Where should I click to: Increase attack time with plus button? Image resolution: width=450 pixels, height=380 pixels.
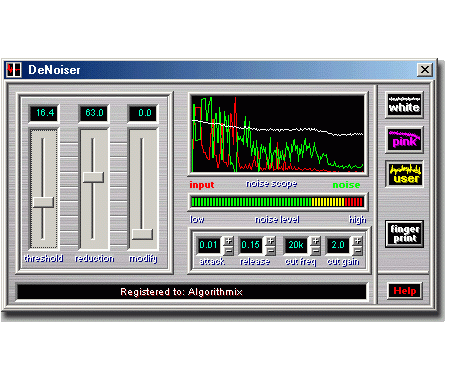[228, 240]
